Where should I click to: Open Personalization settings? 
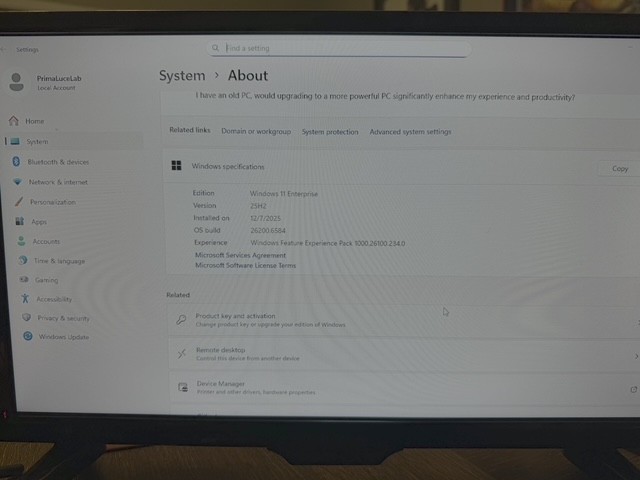coord(52,202)
